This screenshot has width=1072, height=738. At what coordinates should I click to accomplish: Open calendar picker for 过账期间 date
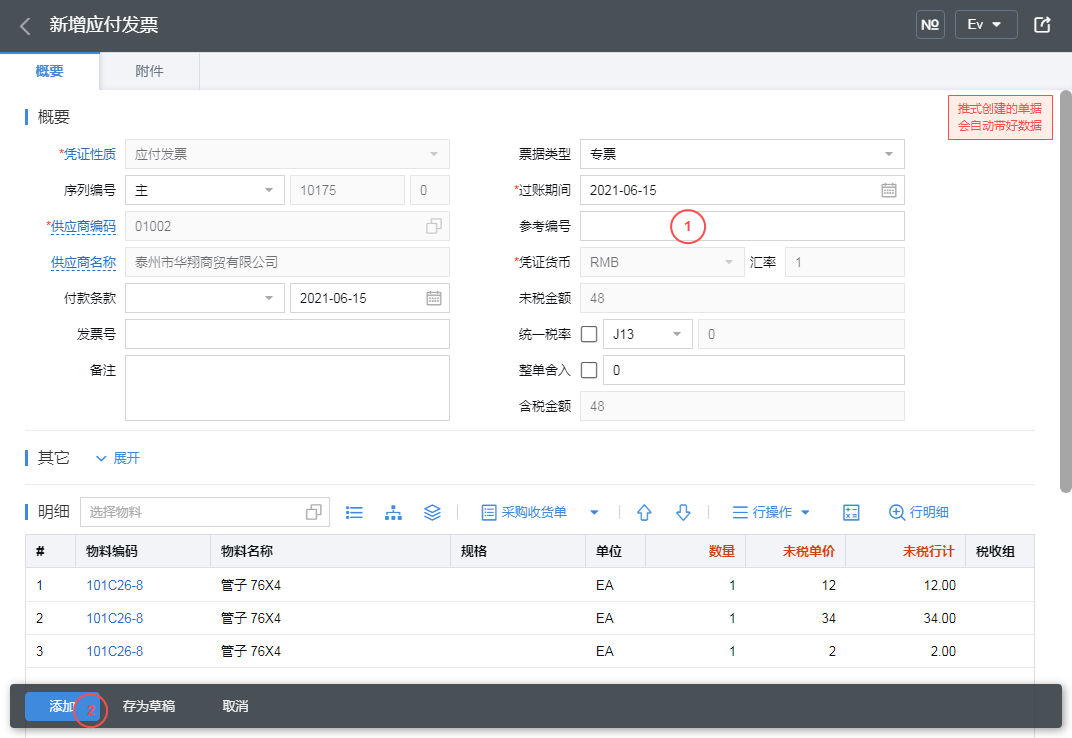coord(888,190)
